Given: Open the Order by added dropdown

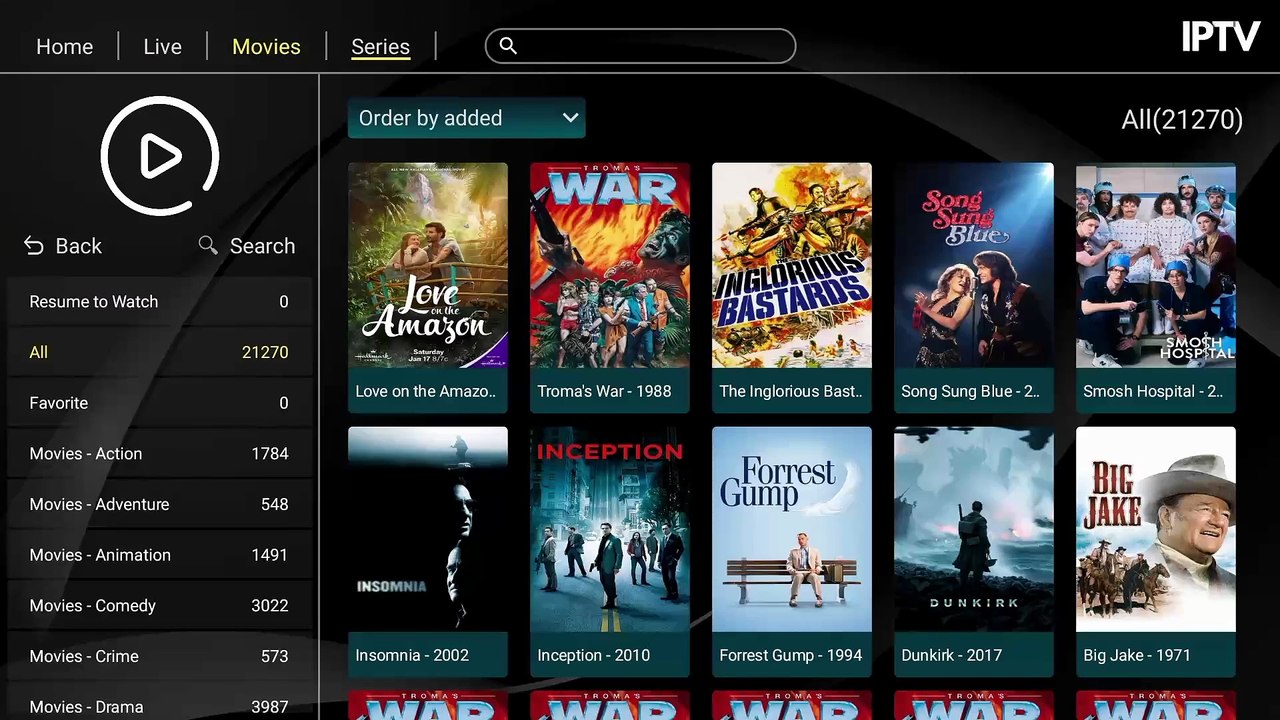Looking at the screenshot, I should 466,118.
